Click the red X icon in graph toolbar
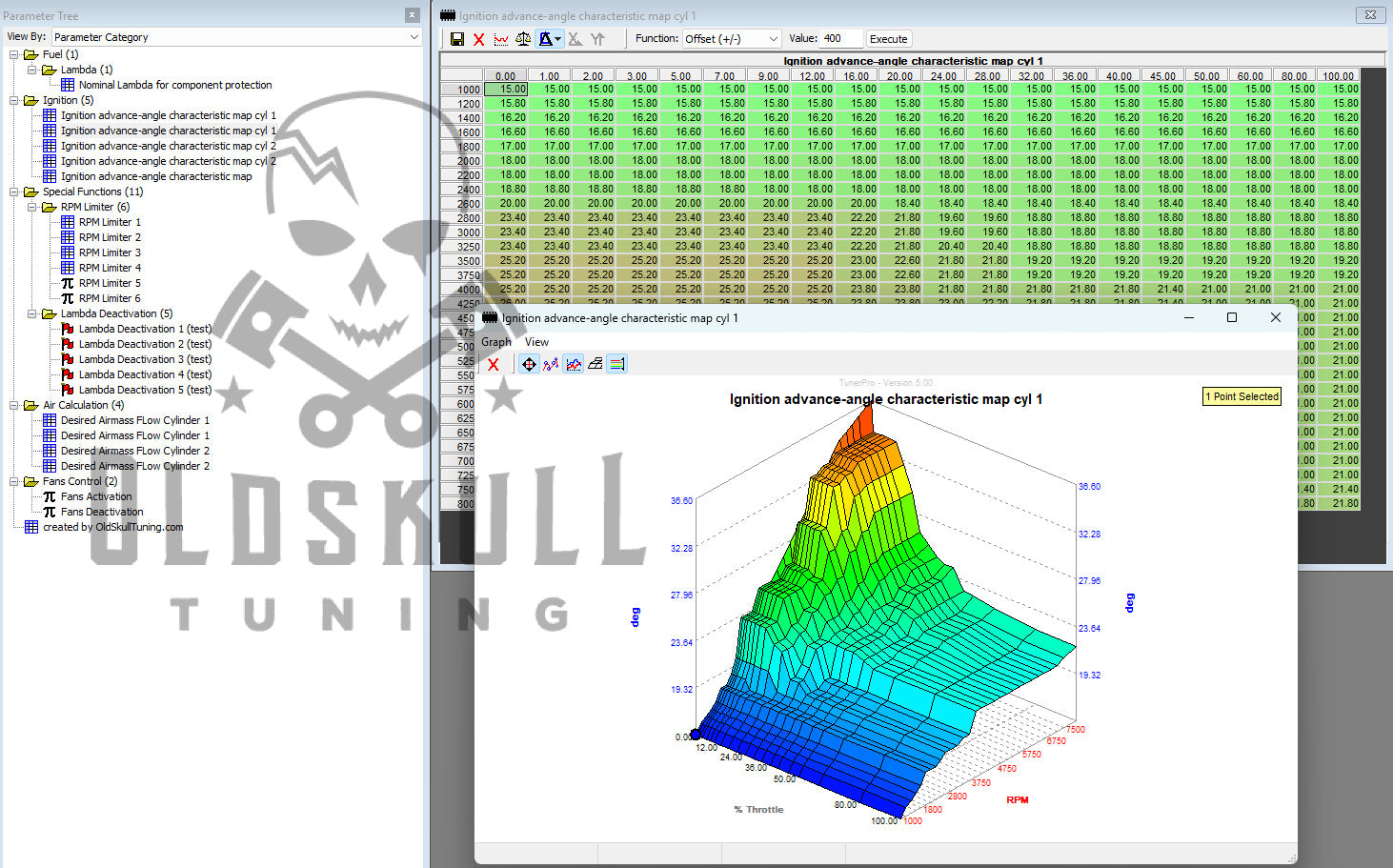Viewport: 1393px width, 868px height. point(493,364)
